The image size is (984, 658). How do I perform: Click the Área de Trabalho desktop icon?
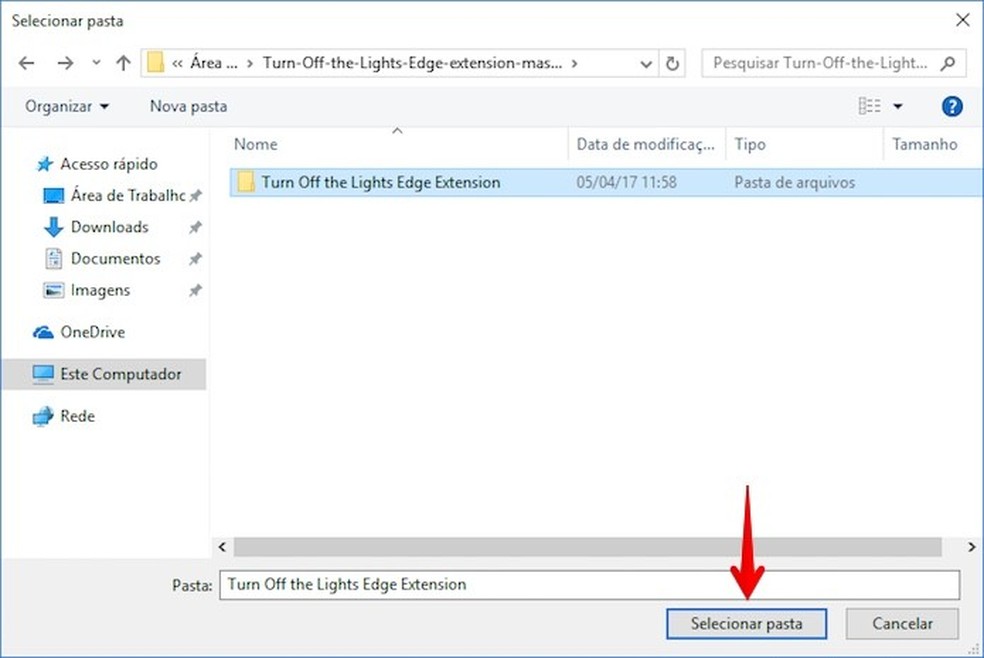tap(53, 196)
